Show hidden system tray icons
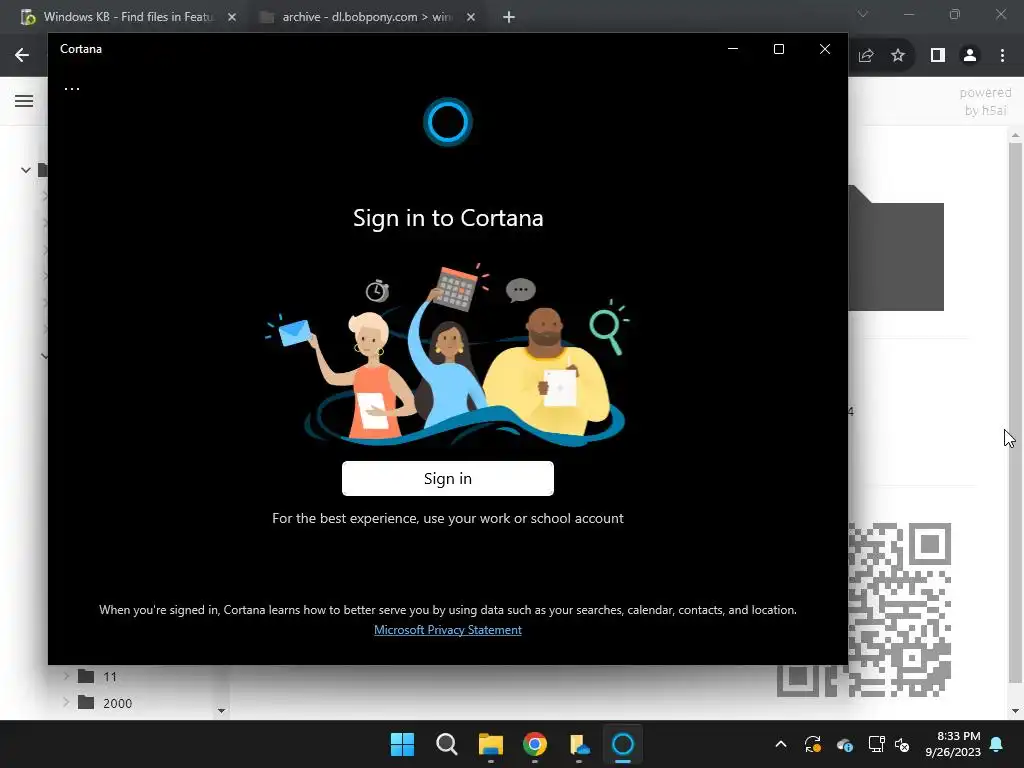 pyautogui.click(x=780, y=744)
